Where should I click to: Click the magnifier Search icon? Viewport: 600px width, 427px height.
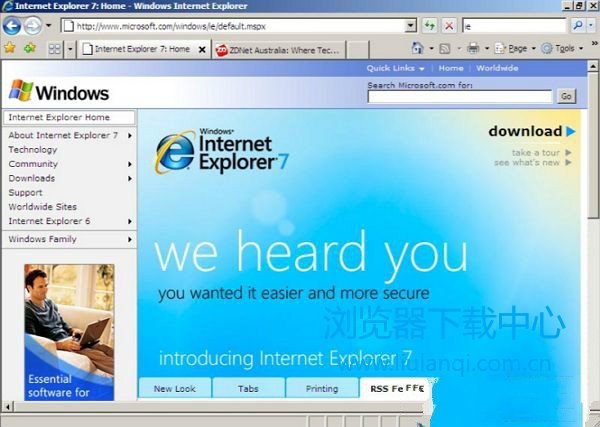coord(578,26)
